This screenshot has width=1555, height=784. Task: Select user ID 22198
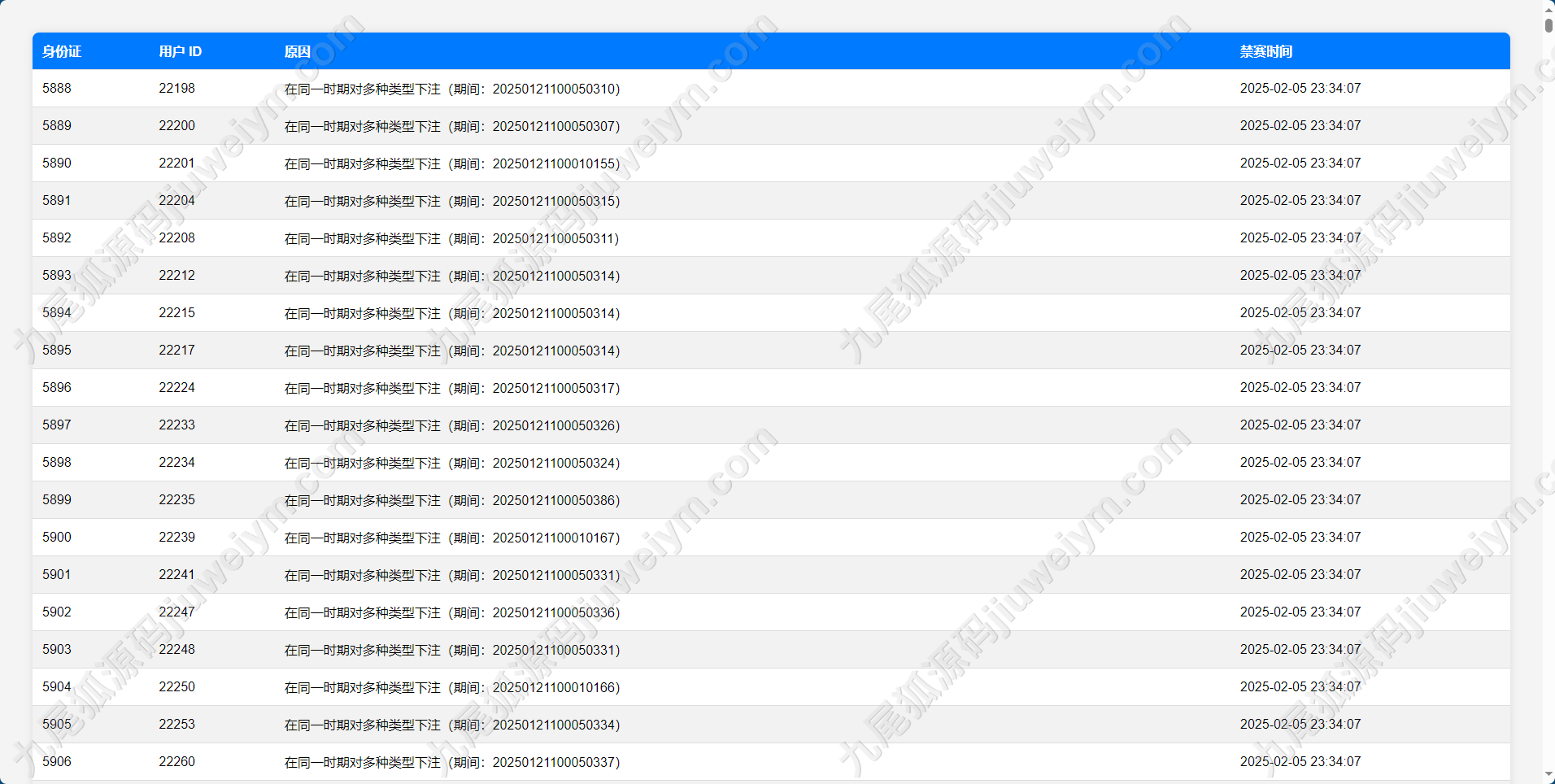(176, 88)
